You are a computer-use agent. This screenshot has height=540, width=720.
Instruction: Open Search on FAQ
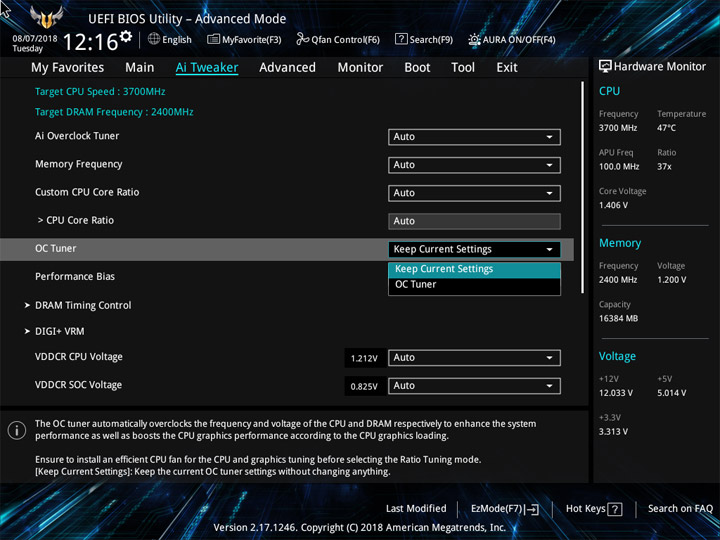pyautogui.click(x=680, y=508)
